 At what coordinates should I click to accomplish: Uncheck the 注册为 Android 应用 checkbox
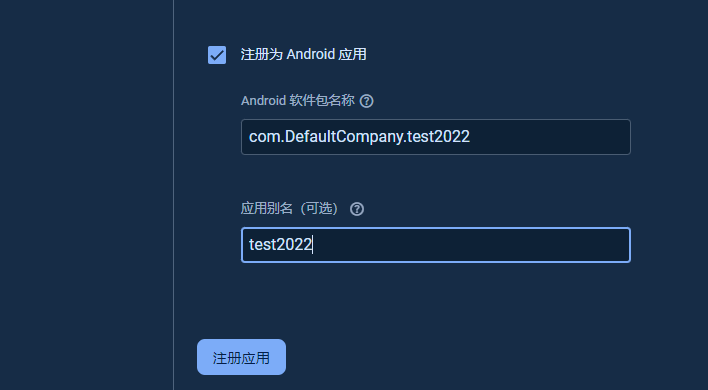(217, 55)
